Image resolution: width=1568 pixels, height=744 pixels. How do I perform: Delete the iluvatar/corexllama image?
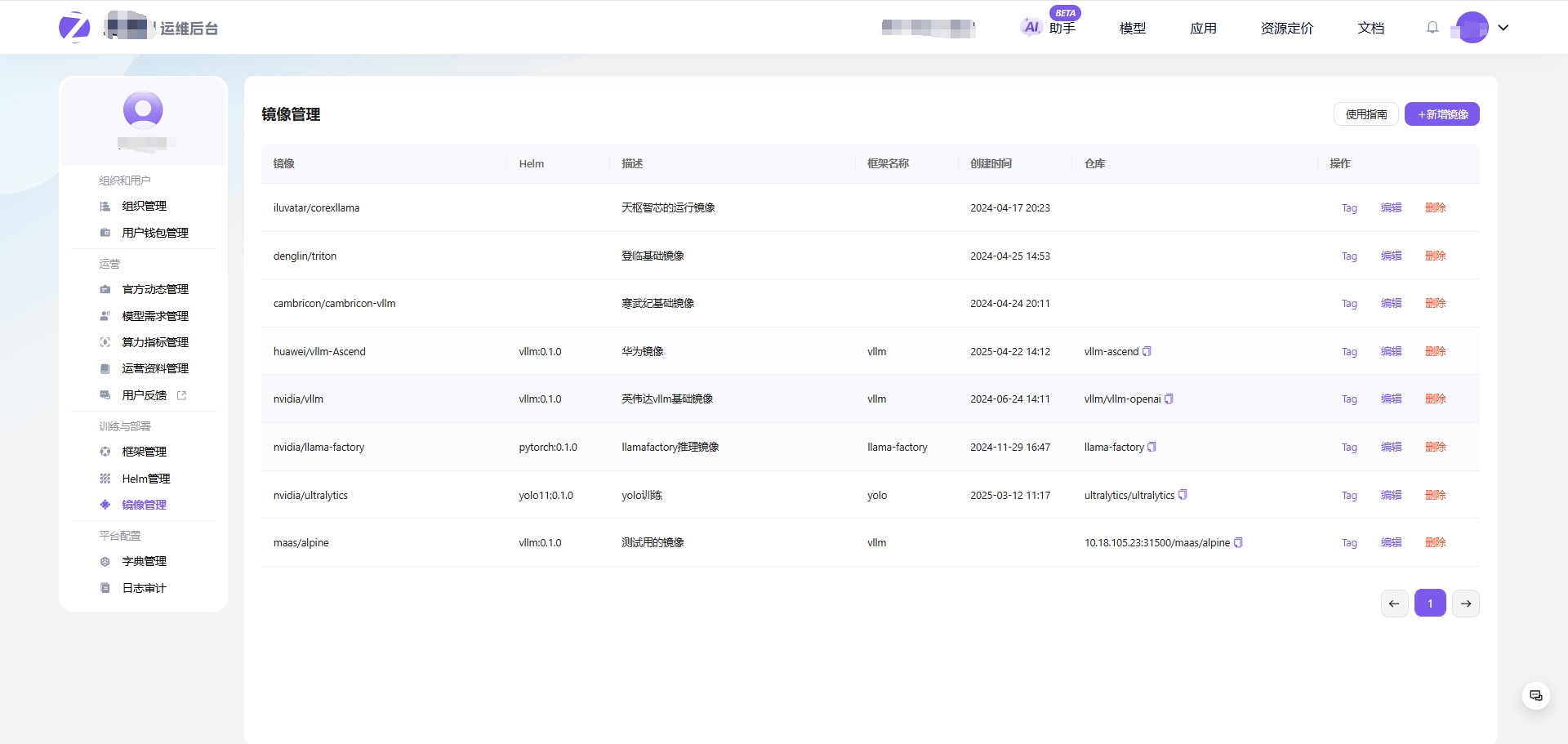(1436, 208)
